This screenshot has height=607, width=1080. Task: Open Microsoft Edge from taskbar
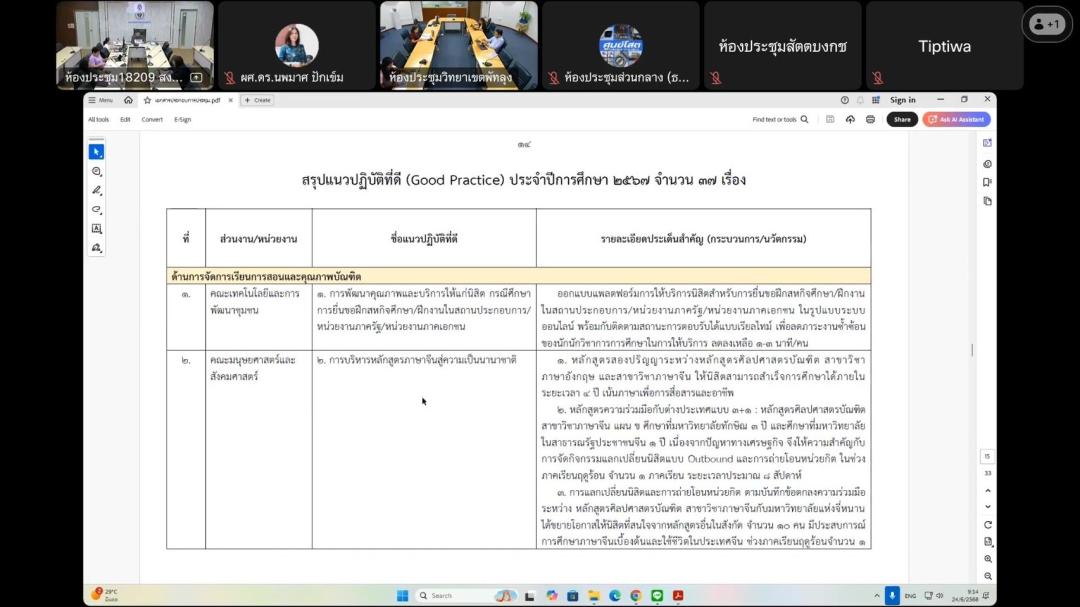(x=614, y=595)
